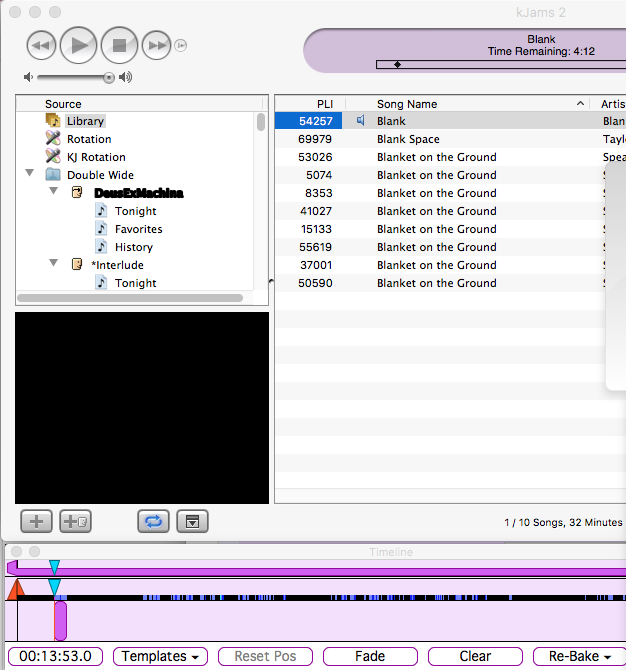
Task: Toggle the repeat loop button
Action: [x=153, y=521]
